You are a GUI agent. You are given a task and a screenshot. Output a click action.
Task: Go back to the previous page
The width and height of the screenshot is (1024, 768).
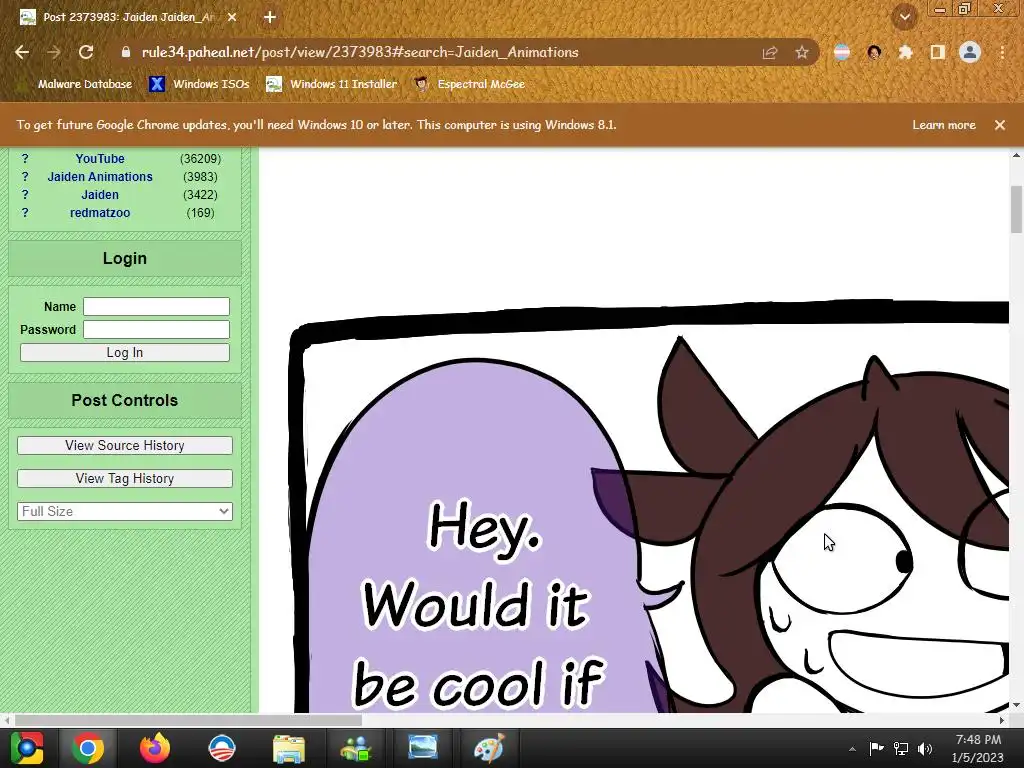[22, 52]
